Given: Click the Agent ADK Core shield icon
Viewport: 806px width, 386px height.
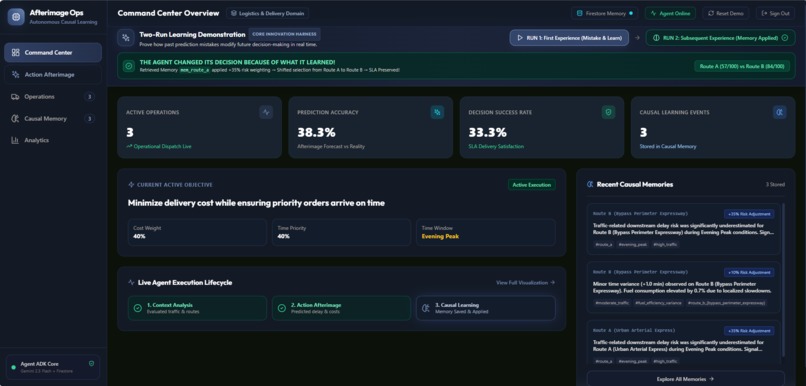Looking at the screenshot, I should [91, 363].
